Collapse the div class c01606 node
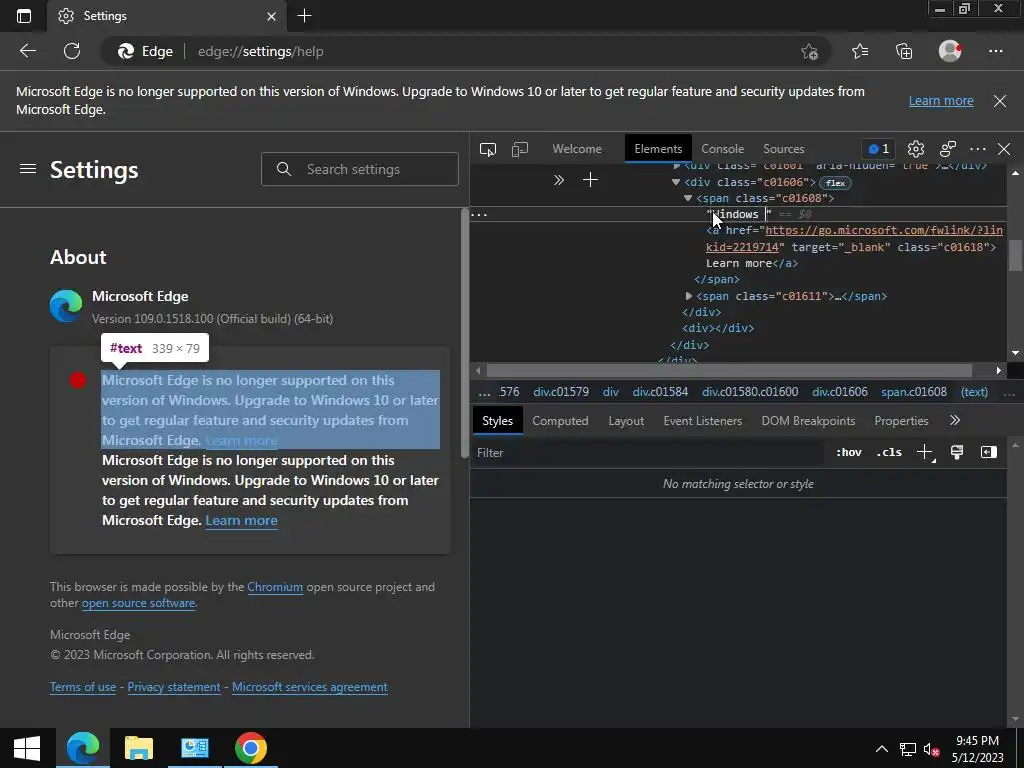Viewport: 1024px width, 768px height. 676,182
